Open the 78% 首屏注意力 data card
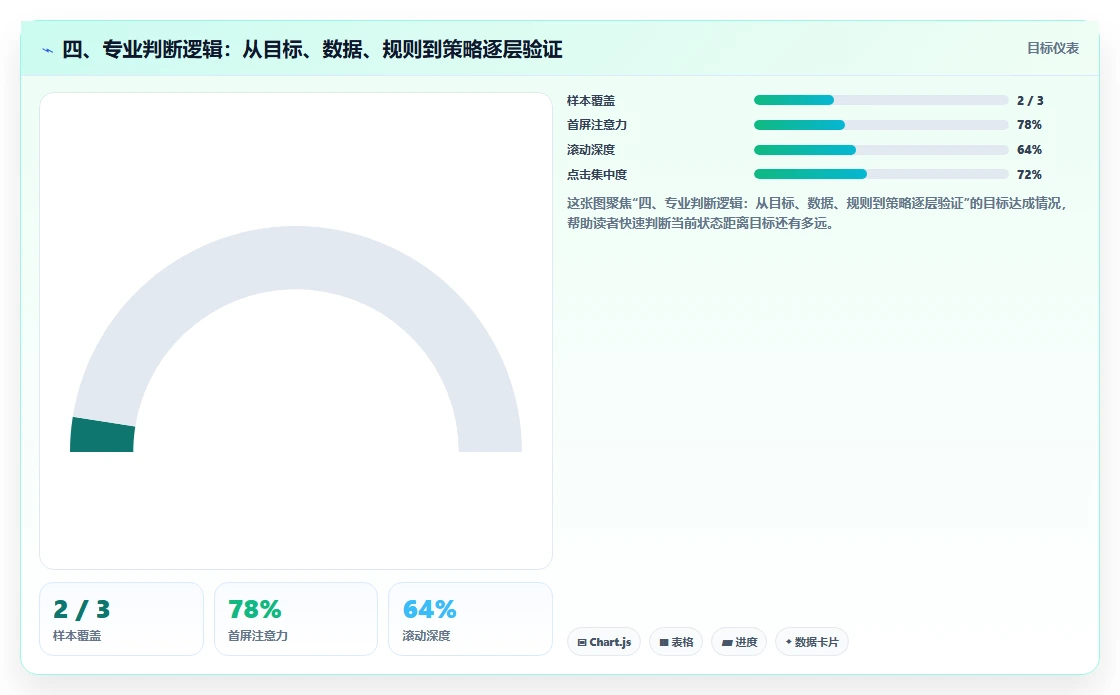Viewport: 1120px width, 695px height. (x=296, y=619)
